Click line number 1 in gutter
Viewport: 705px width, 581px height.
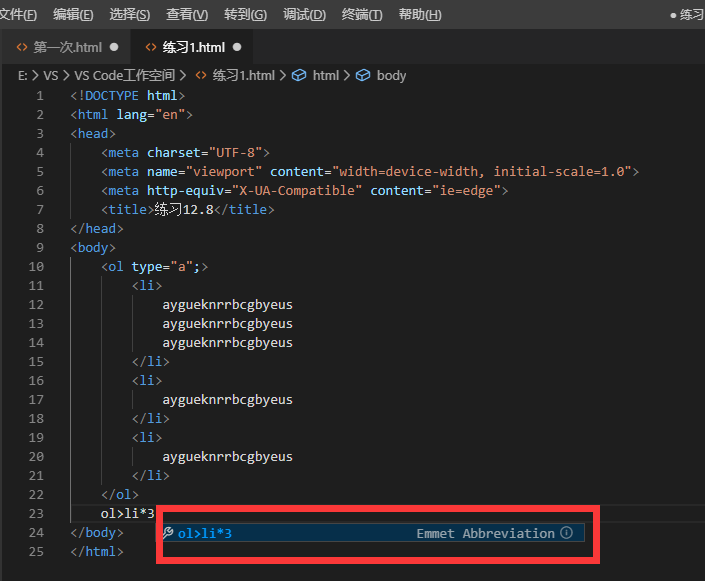coord(40,96)
